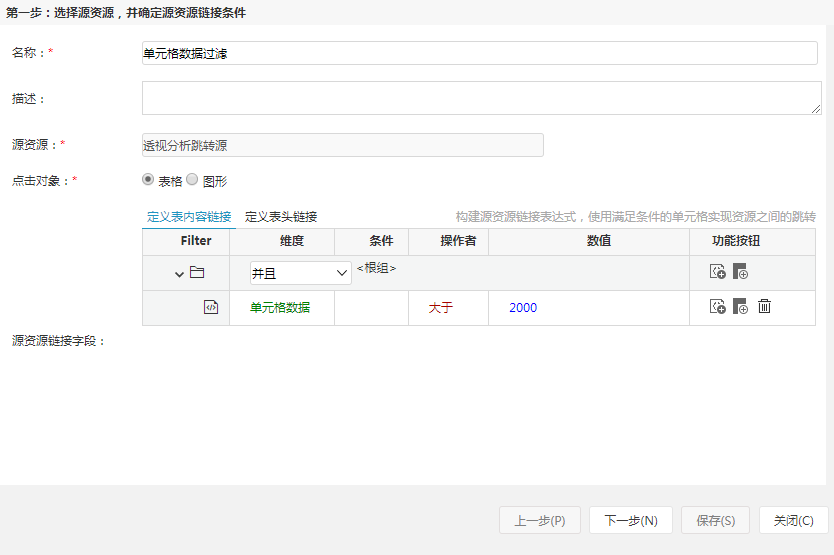The image size is (834, 555).
Task: Click add condition icon in root group row
Action: coord(718,271)
